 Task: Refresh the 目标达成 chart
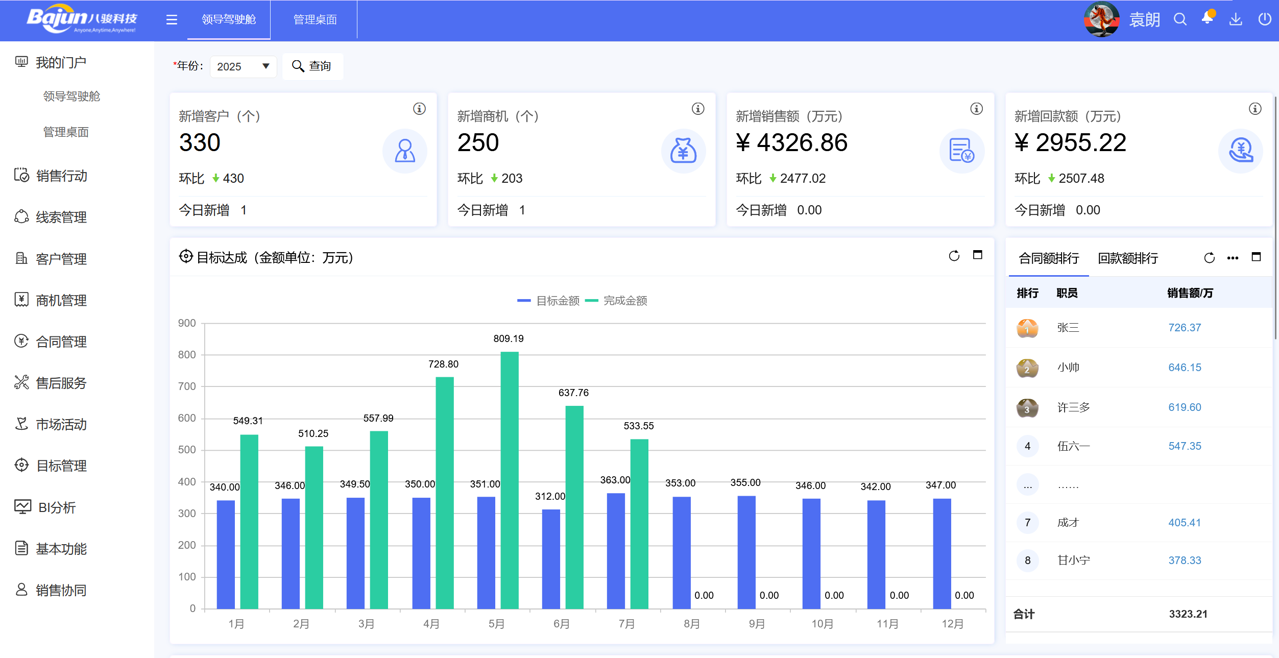[954, 256]
